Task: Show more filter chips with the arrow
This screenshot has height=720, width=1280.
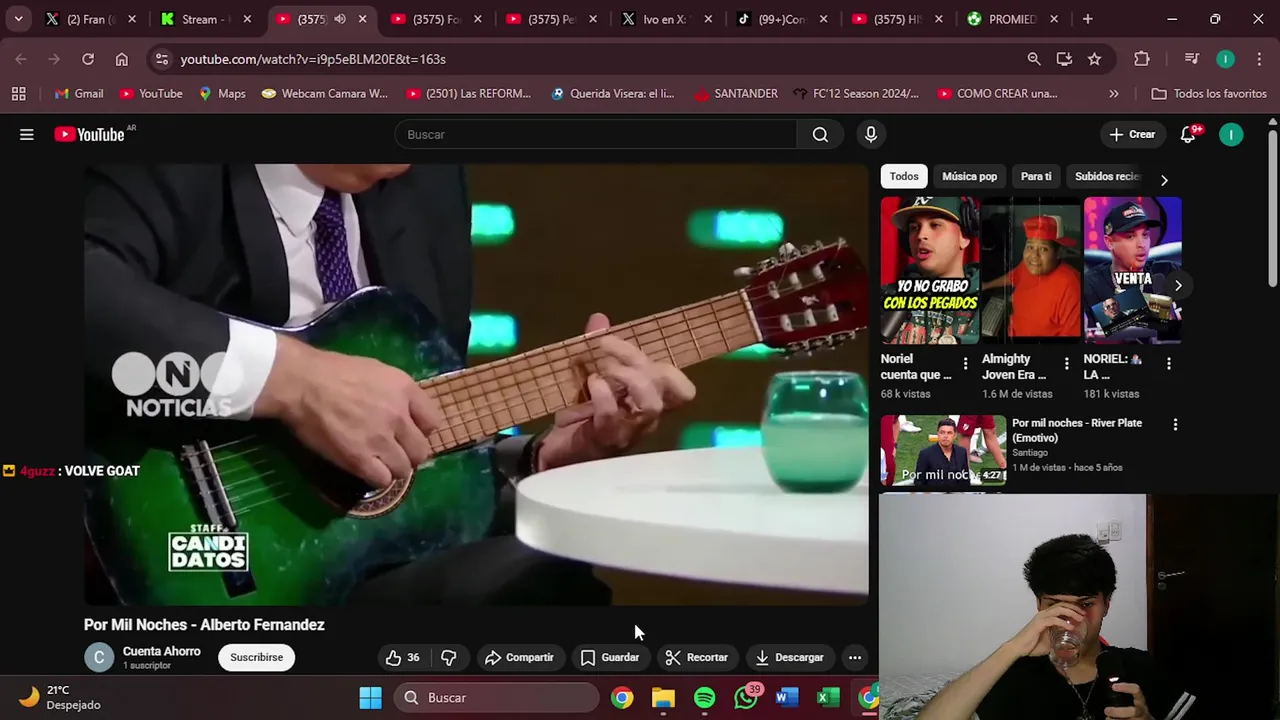Action: pos(1163,180)
